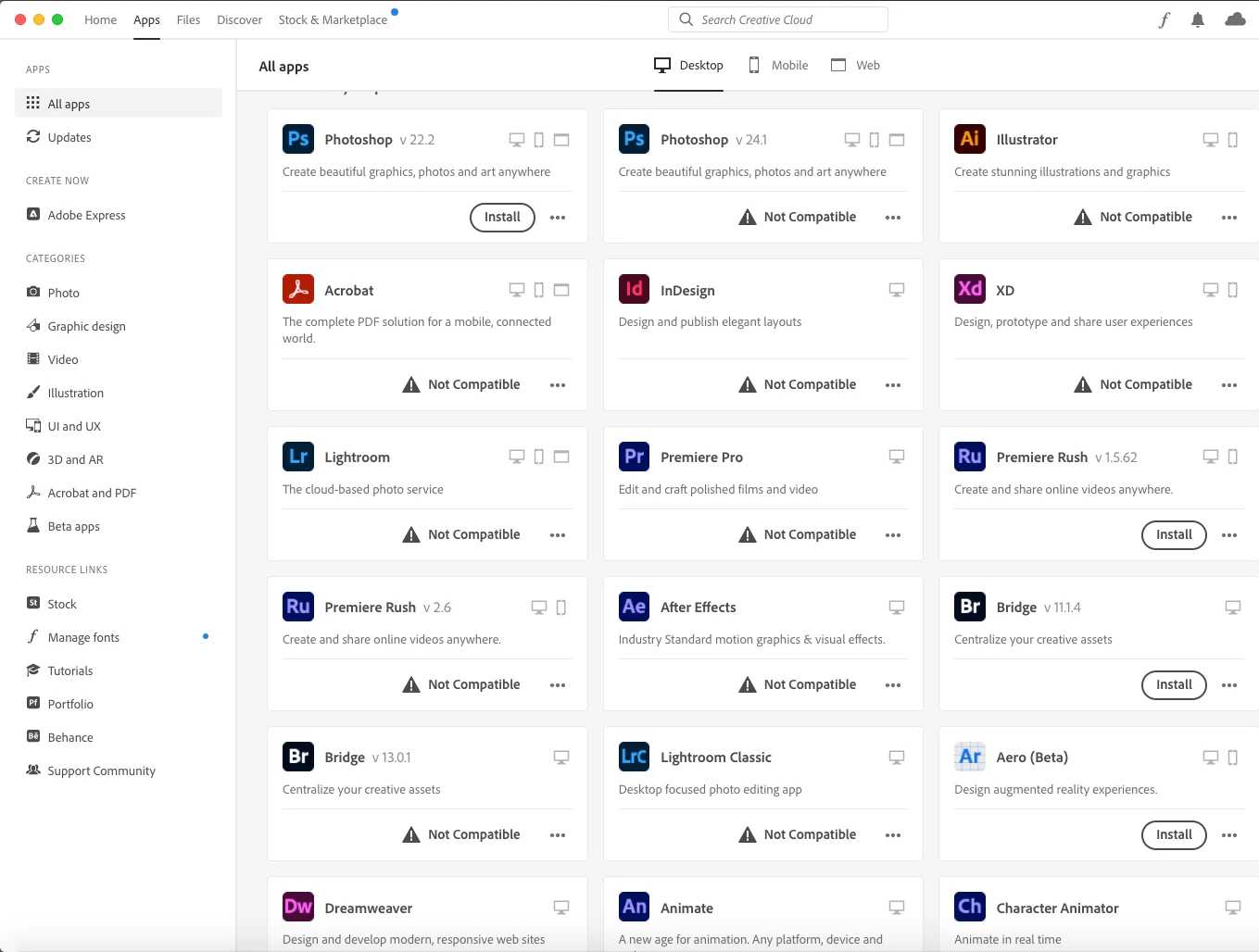Click the Dreamweaver app icon
The height and width of the screenshot is (952, 1259).
298,907
